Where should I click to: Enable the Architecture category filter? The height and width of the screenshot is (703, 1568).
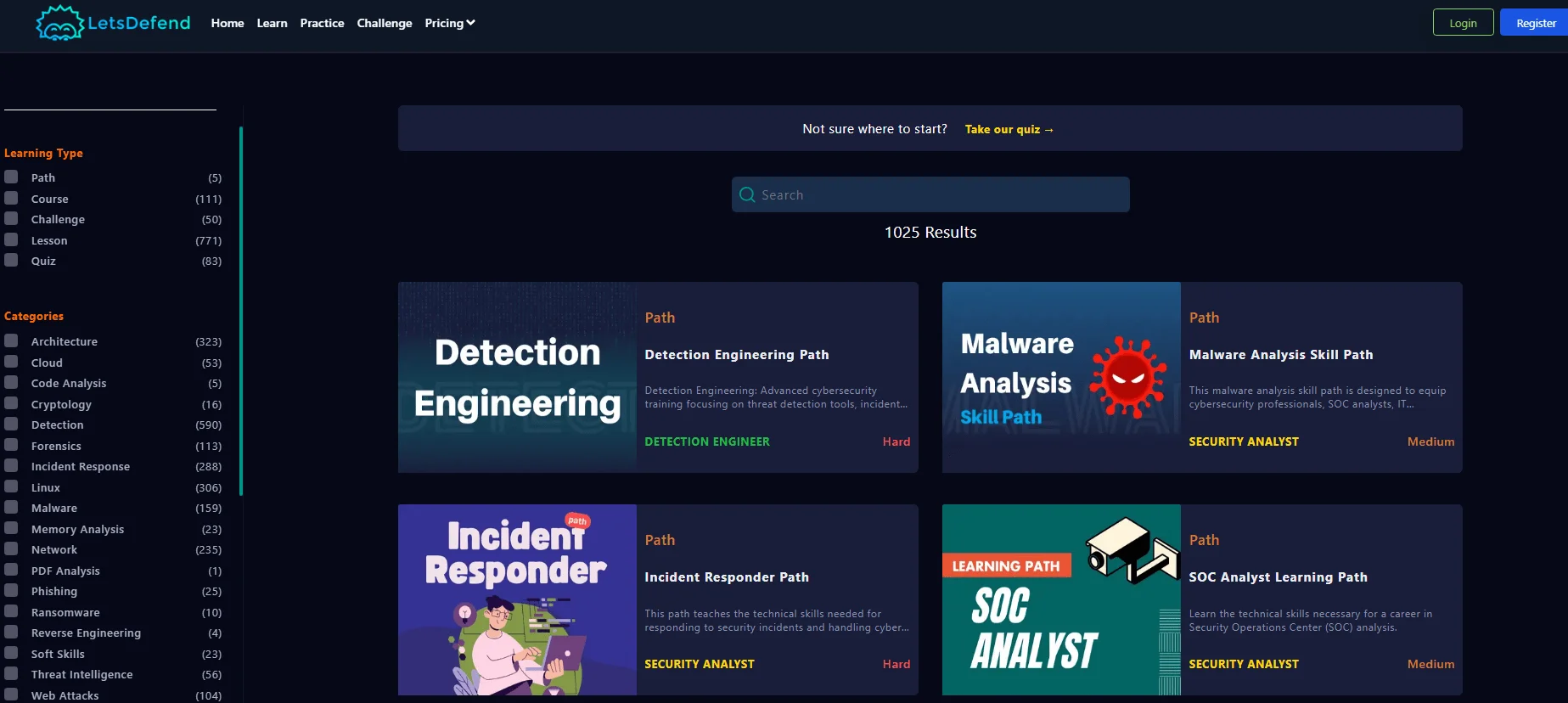click(11, 340)
